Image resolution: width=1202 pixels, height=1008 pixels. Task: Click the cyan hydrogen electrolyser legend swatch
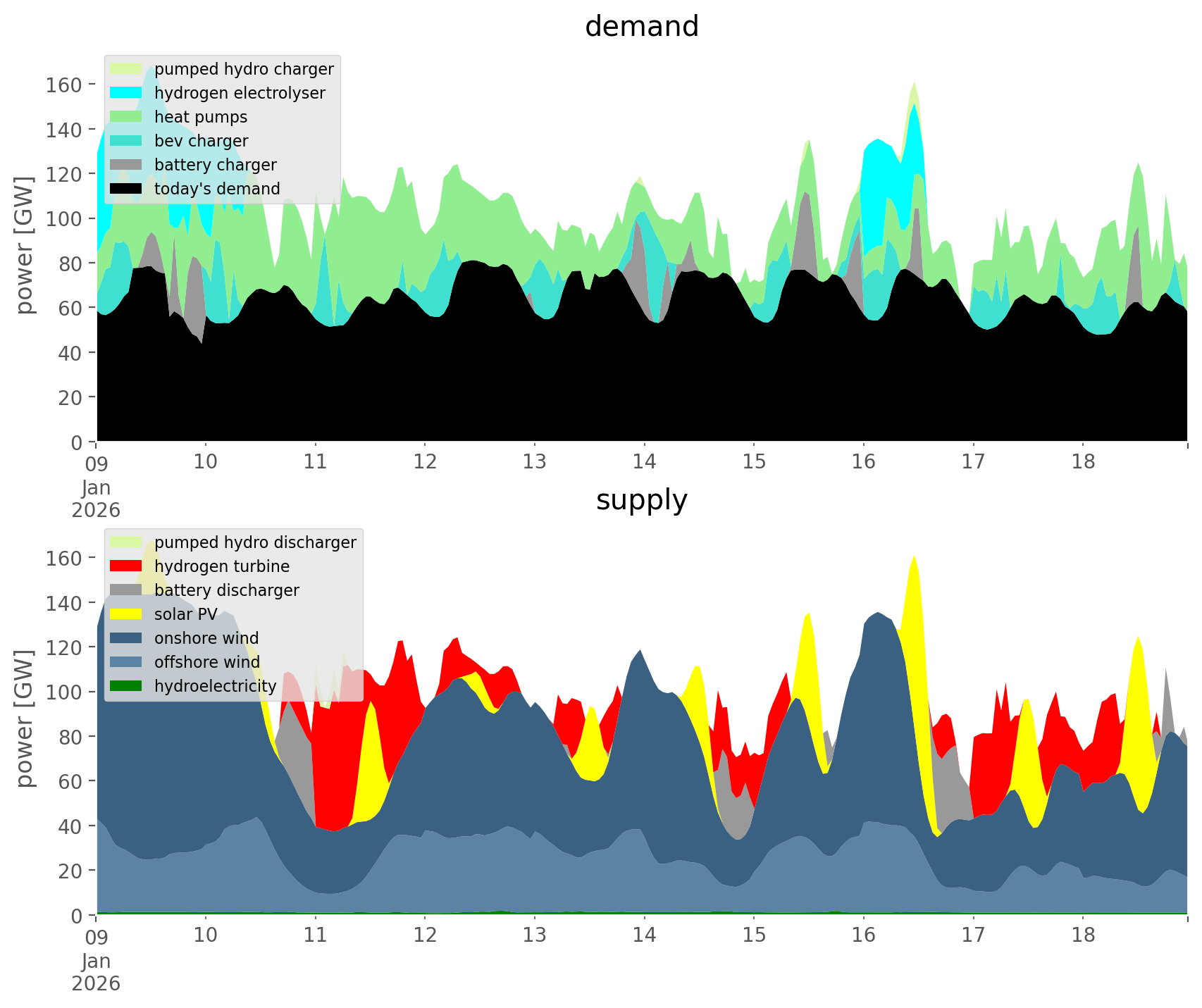pyautogui.click(x=126, y=93)
